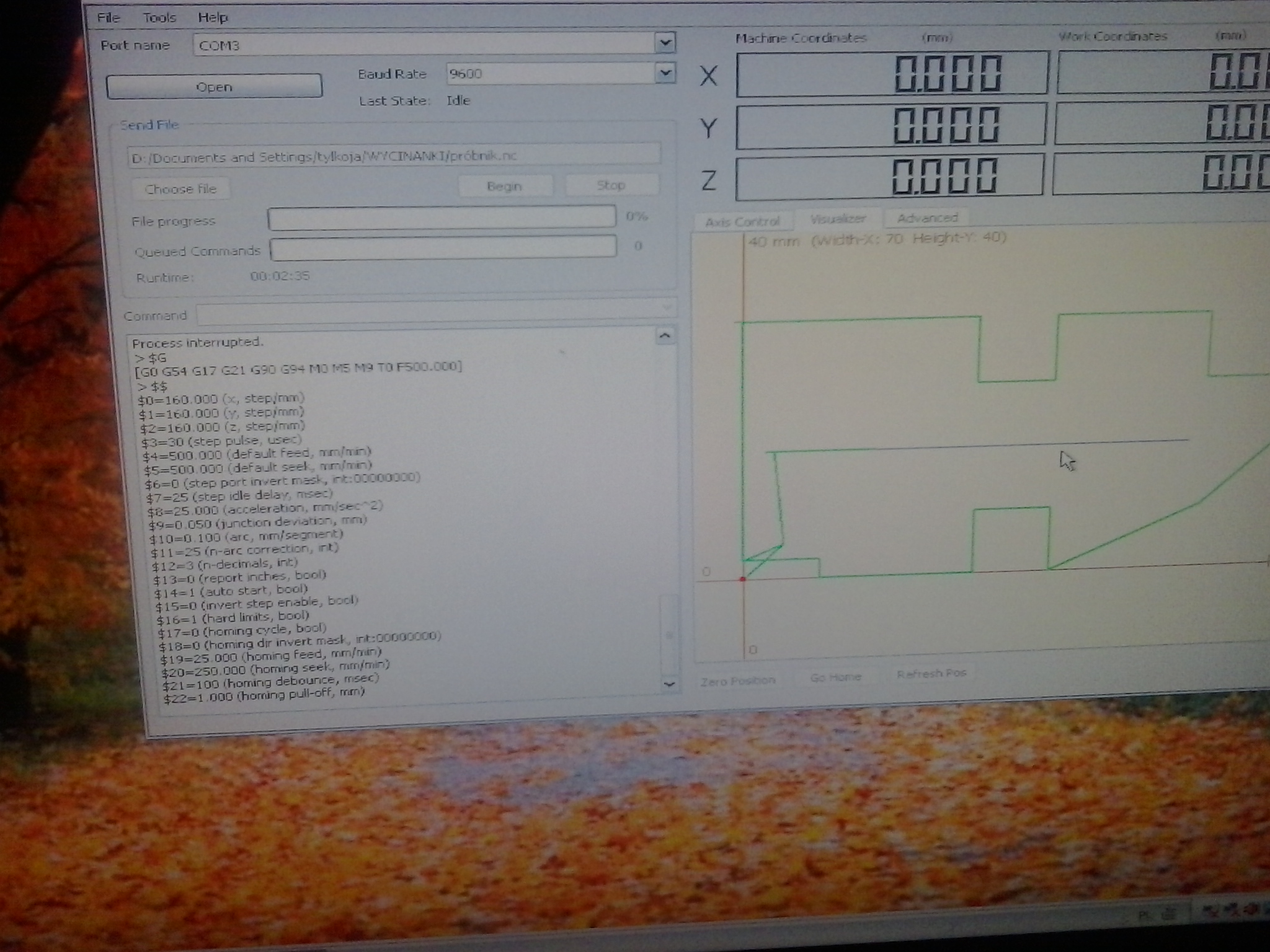Click the console scroll-up arrow
1270x952 pixels.
pyautogui.click(x=665, y=336)
